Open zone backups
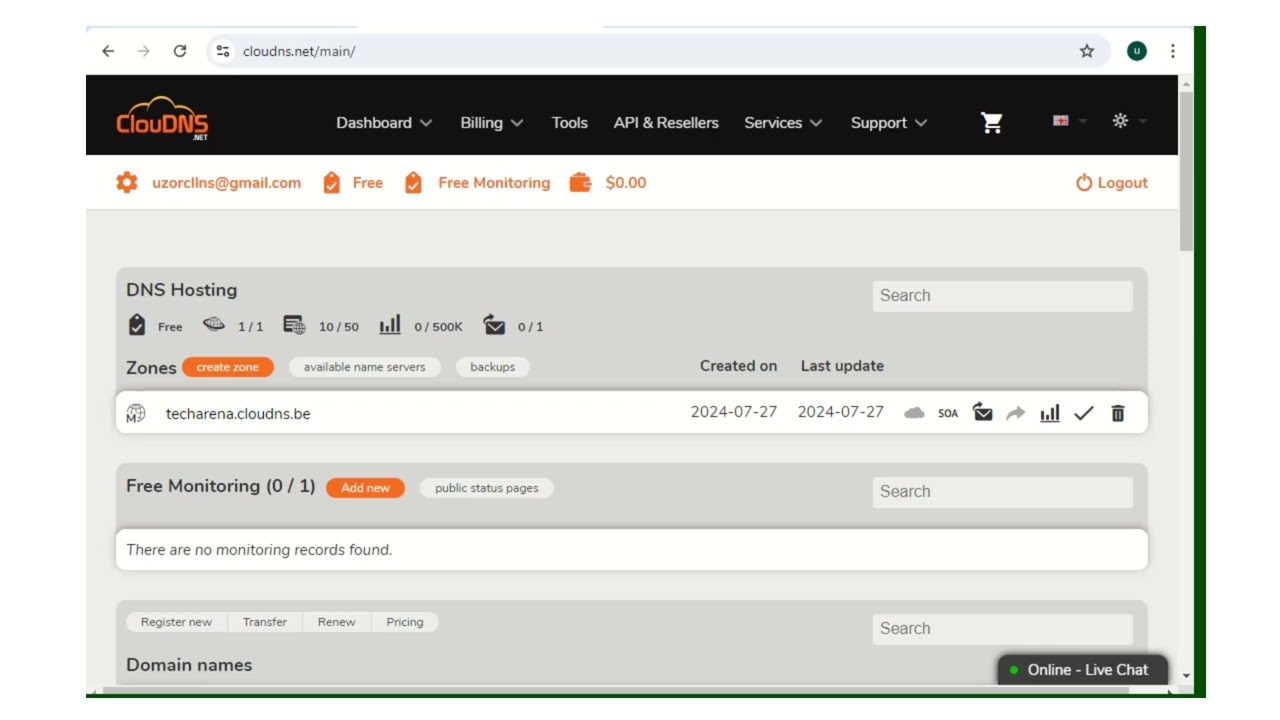The width and height of the screenshot is (1280, 720). coord(493,367)
